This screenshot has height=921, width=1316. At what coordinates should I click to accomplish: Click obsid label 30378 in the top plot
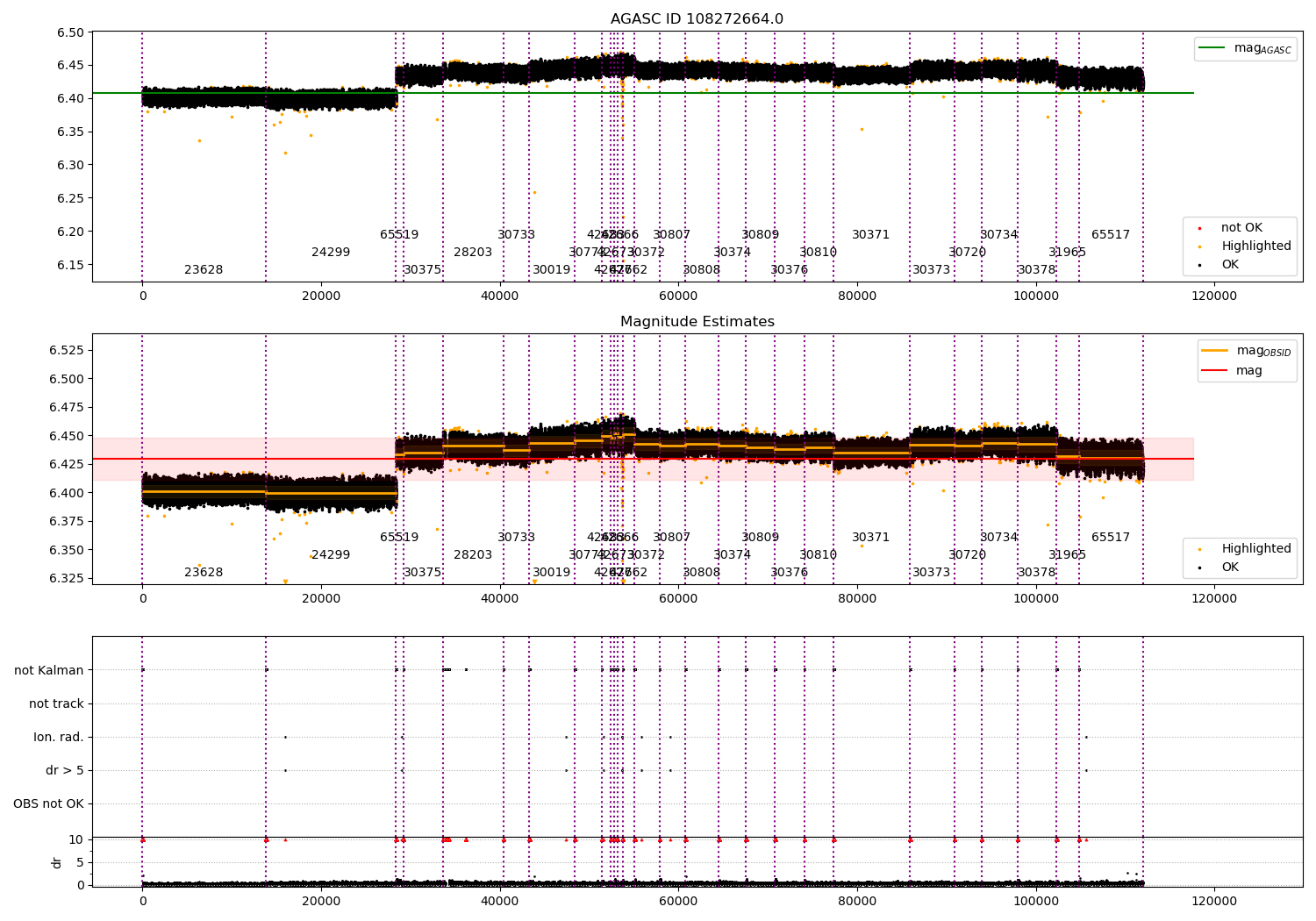[x=1037, y=270]
